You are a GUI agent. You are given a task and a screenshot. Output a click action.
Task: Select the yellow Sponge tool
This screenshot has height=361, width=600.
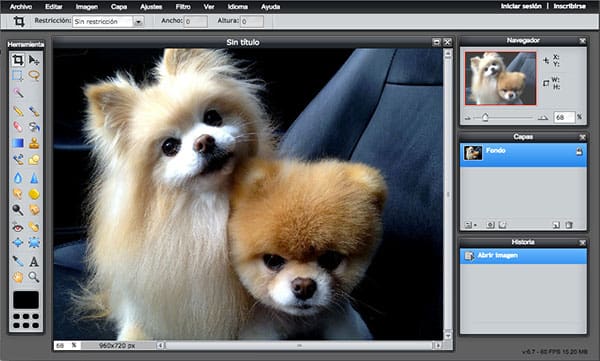tap(34, 194)
